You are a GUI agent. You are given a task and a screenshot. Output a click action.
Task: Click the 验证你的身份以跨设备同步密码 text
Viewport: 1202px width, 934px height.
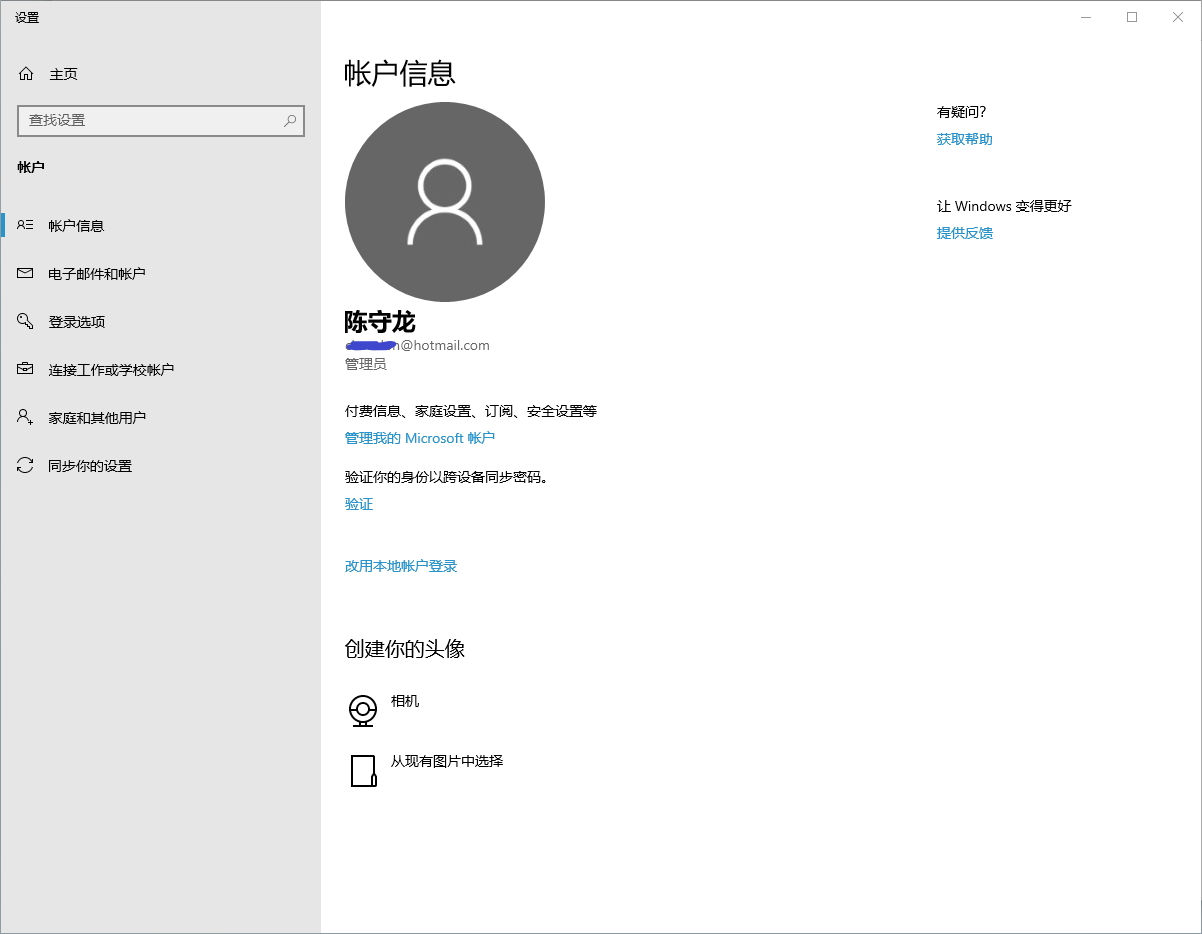tap(447, 477)
